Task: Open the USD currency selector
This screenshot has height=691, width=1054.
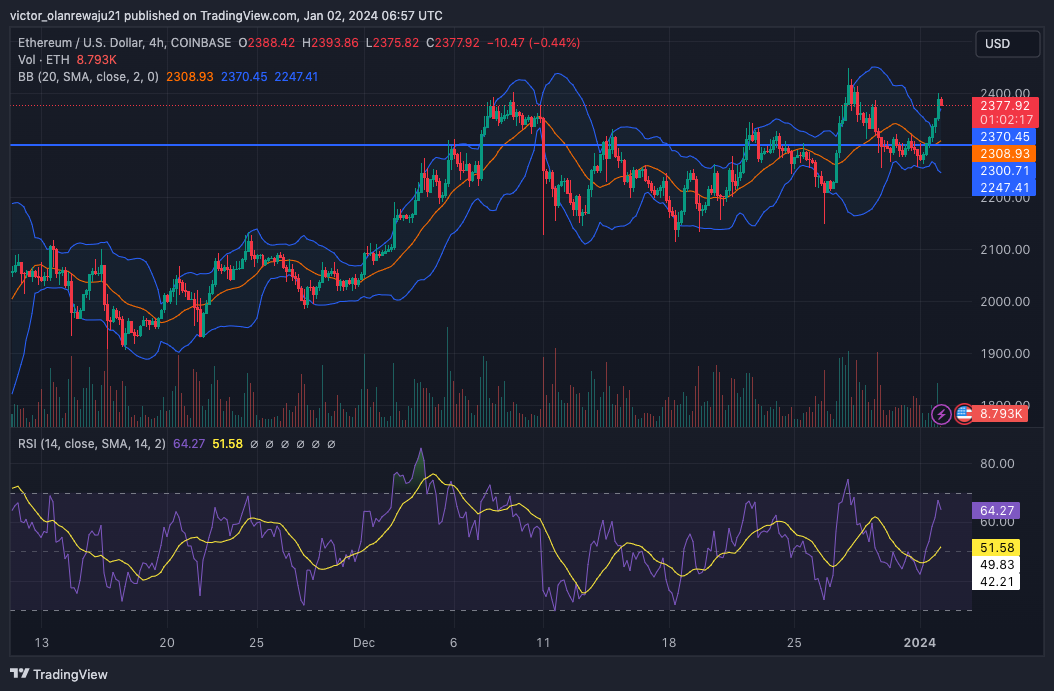Action: pos(1007,44)
